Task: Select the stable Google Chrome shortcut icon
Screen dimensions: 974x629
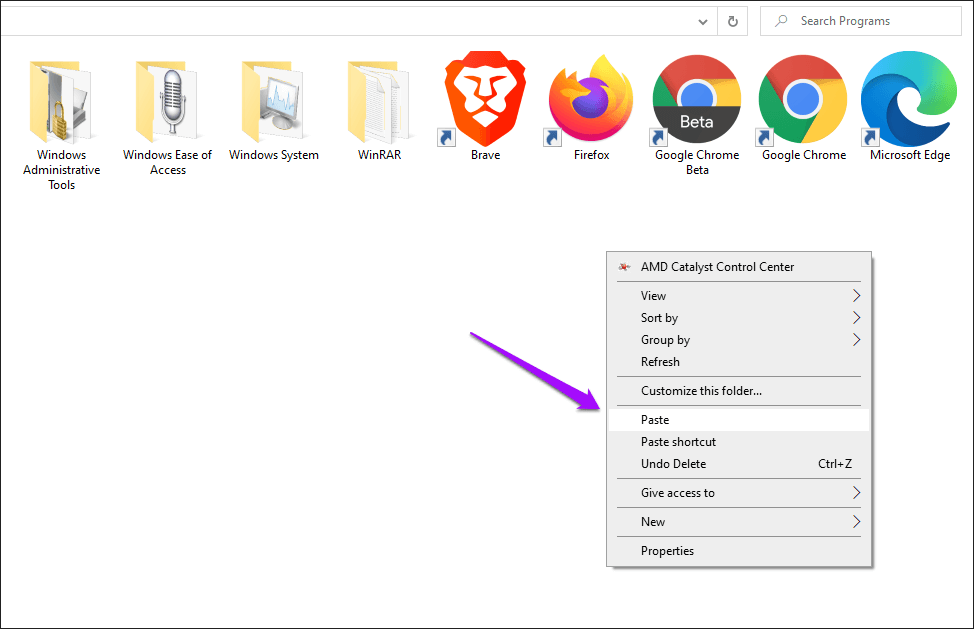Action: point(803,99)
